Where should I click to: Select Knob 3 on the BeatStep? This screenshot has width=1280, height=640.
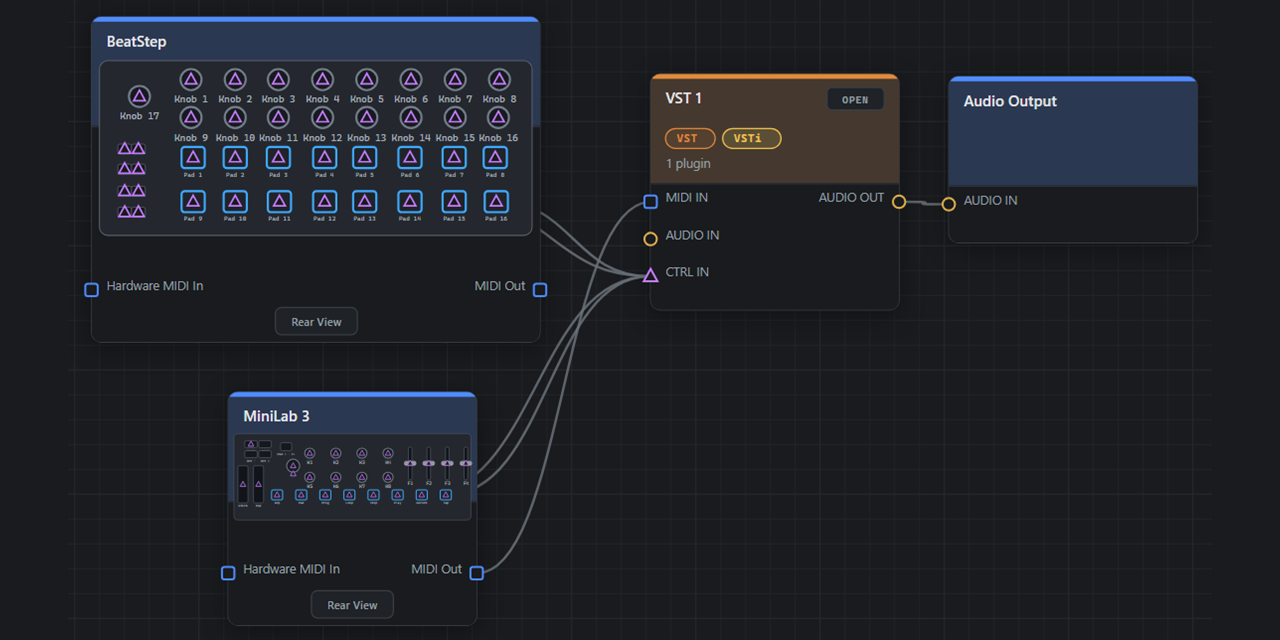click(x=278, y=80)
